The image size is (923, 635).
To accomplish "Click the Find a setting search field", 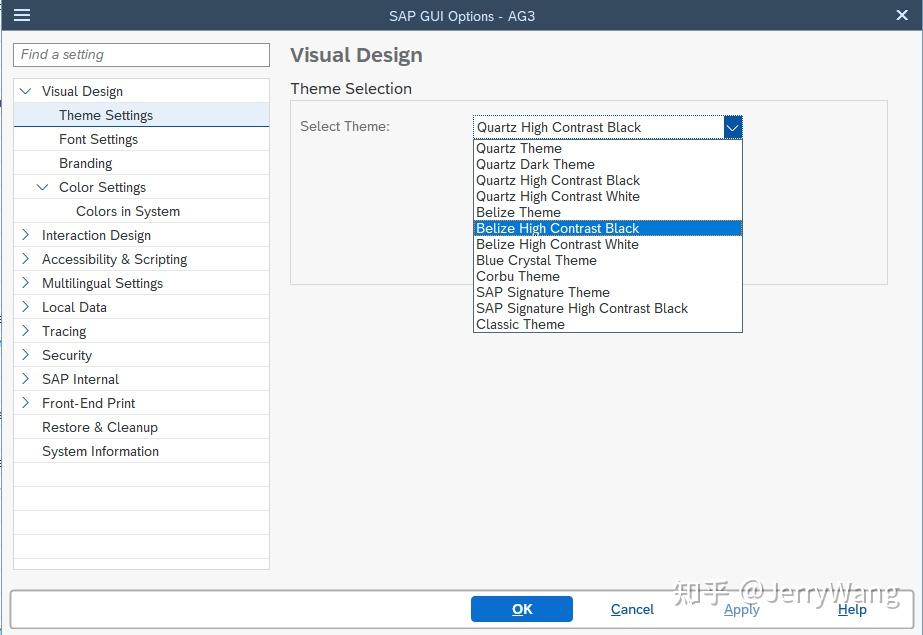I will pos(141,55).
